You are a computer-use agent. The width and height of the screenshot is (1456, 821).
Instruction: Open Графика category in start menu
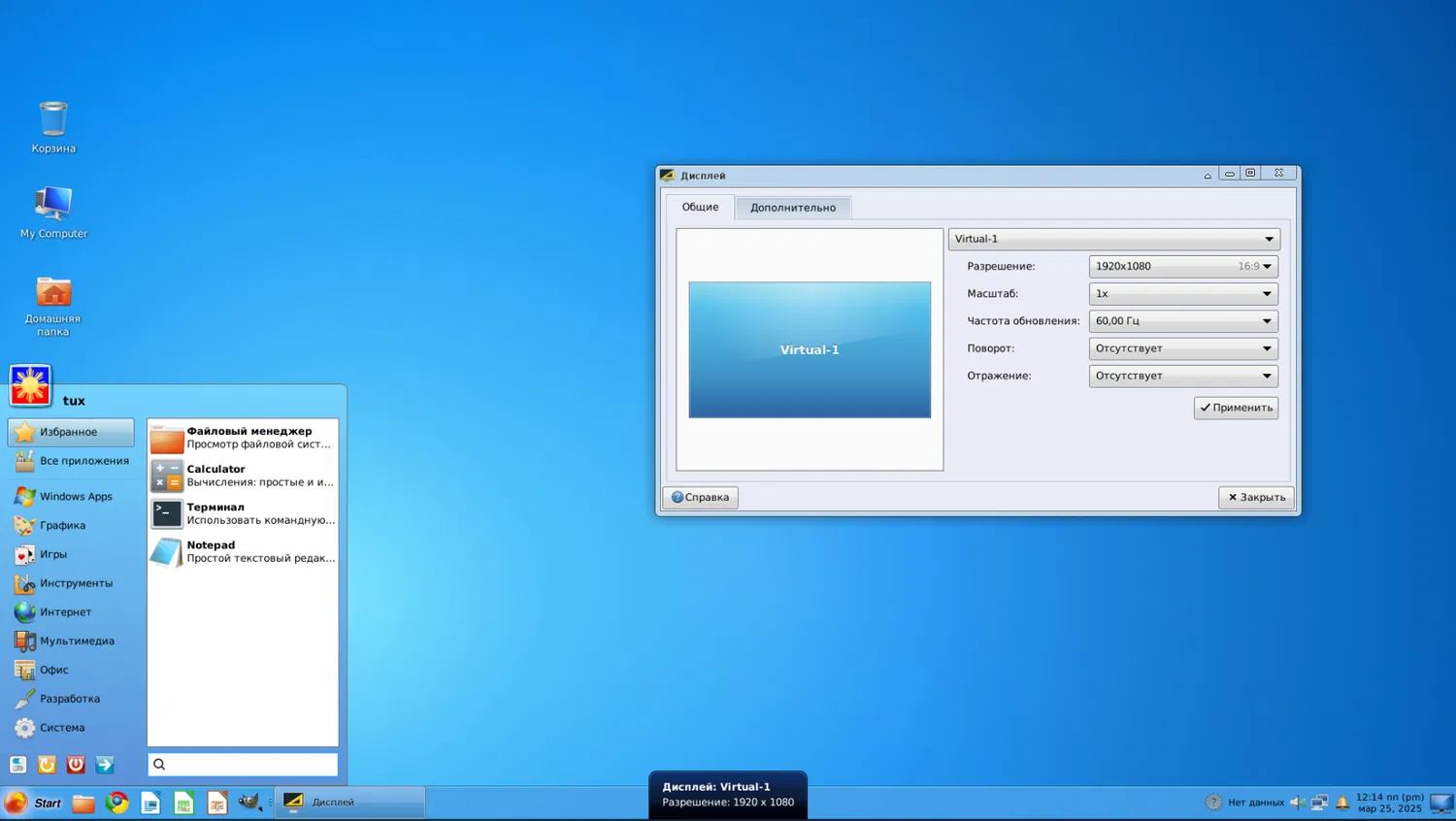pyautogui.click(x=71, y=525)
